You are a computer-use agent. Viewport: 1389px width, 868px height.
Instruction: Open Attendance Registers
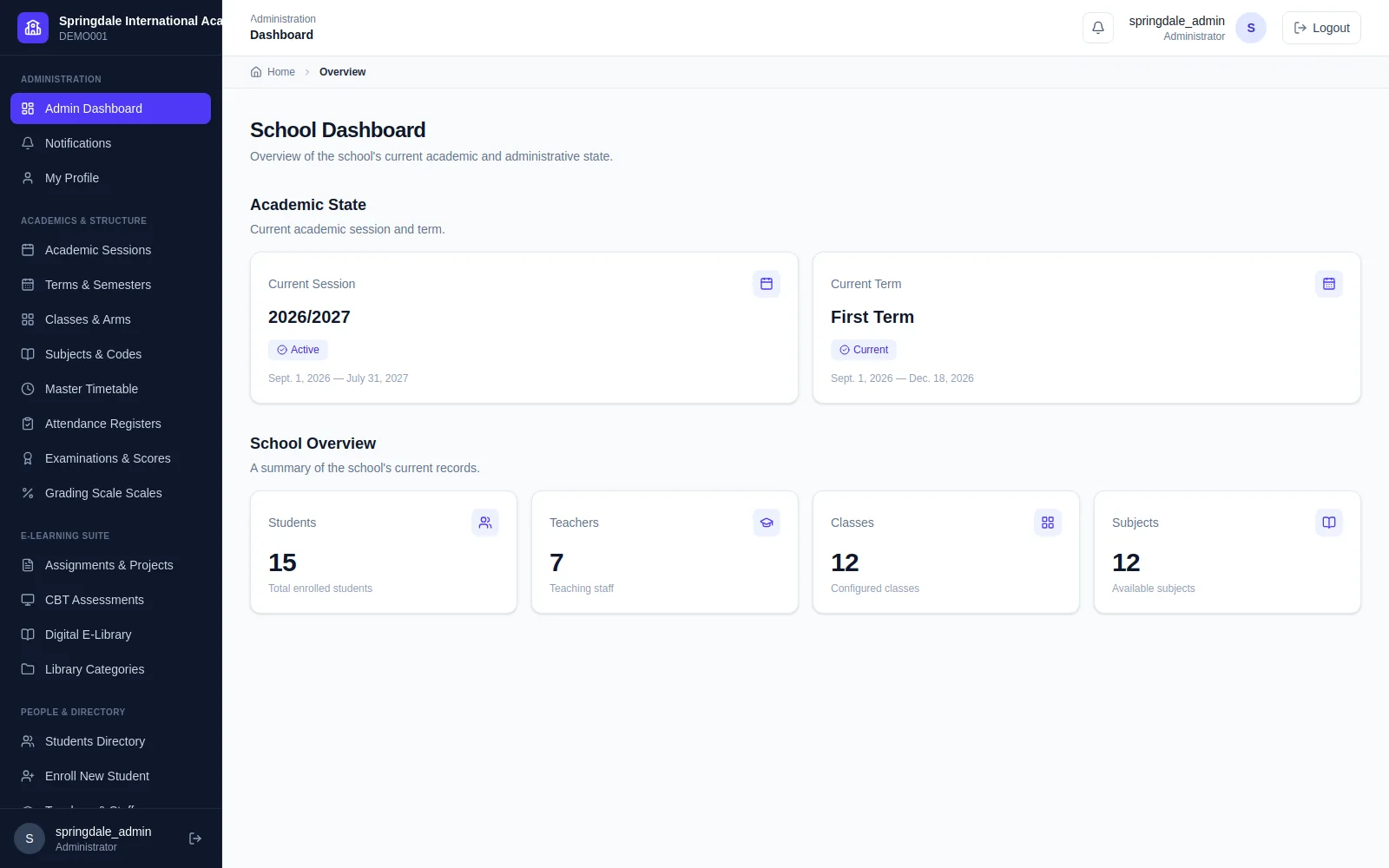click(x=110, y=424)
